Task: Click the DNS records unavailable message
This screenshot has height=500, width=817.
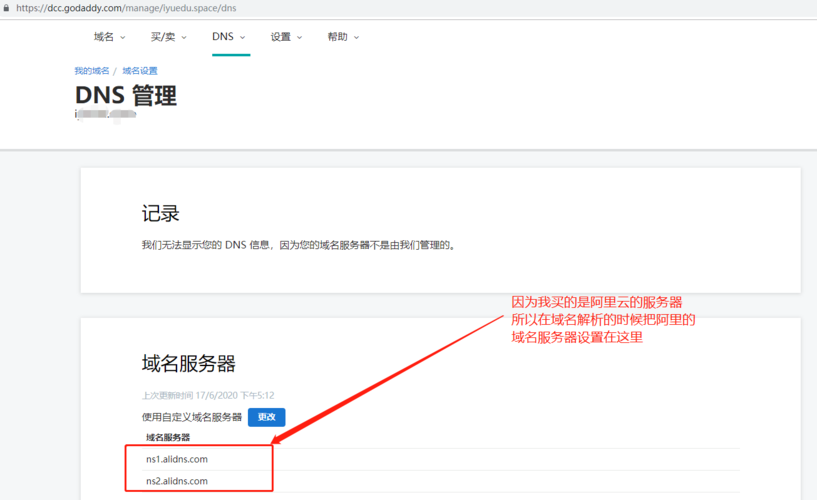Action: 299,245
